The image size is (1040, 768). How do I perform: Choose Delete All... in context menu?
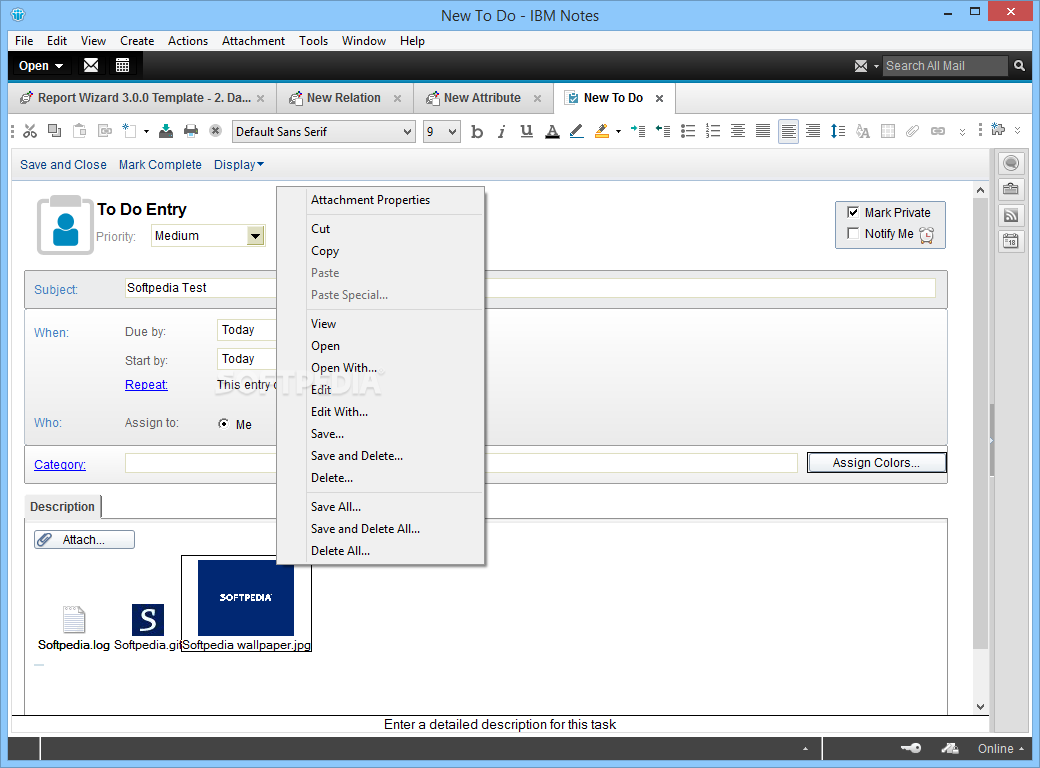pyautogui.click(x=340, y=550)
